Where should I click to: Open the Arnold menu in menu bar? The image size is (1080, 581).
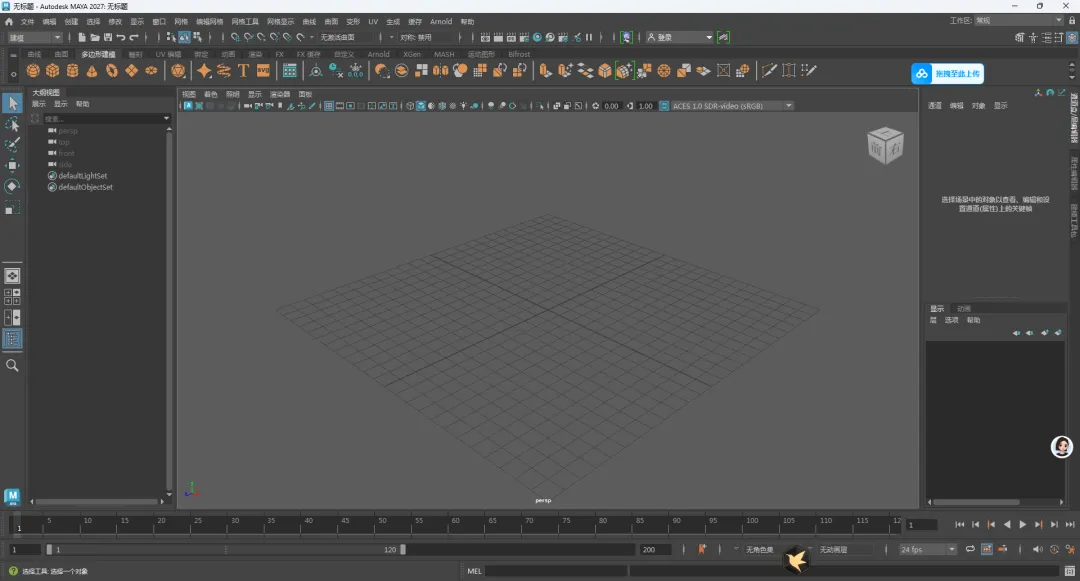click(x=441, y=21)
